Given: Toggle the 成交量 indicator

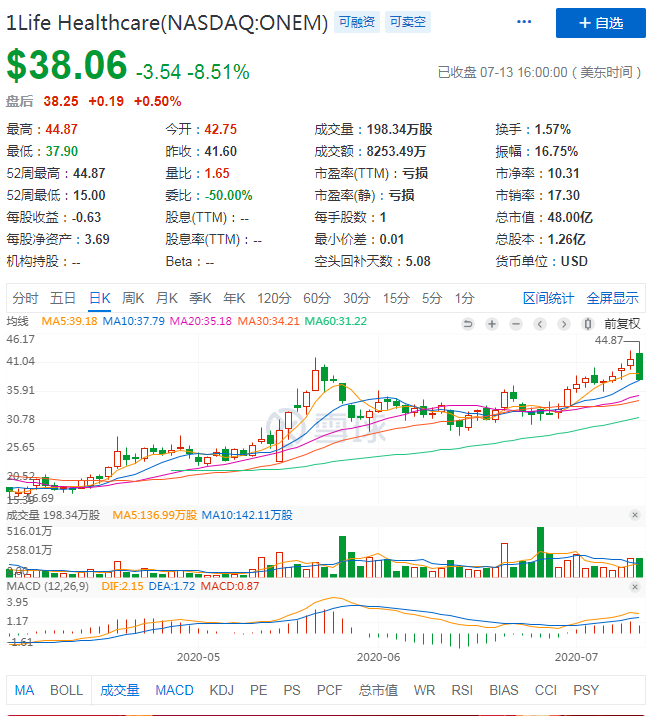Looking at the screenshot, I should [x=120, y=690].
